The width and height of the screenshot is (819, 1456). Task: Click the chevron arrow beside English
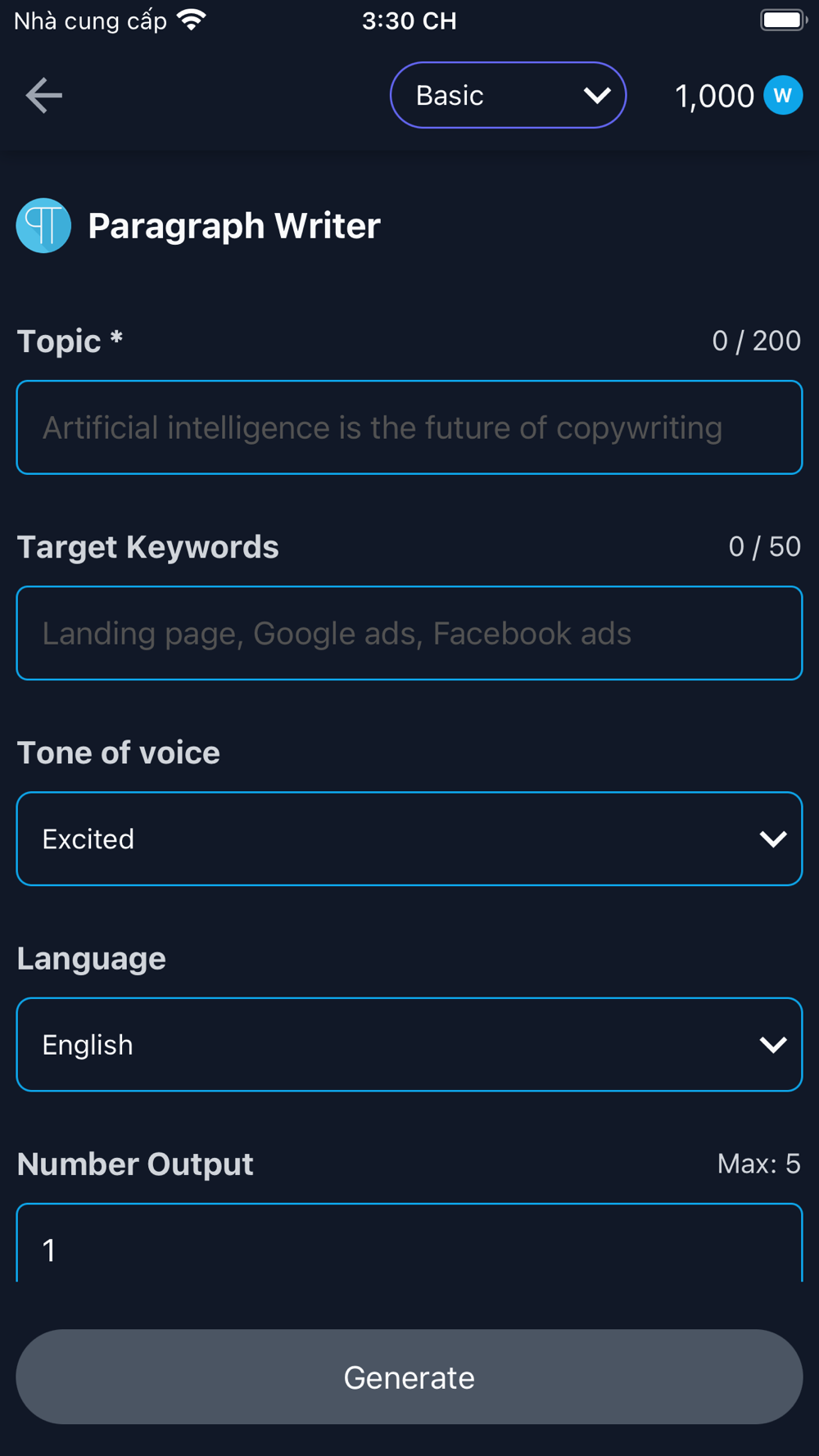coord(773,1045)
